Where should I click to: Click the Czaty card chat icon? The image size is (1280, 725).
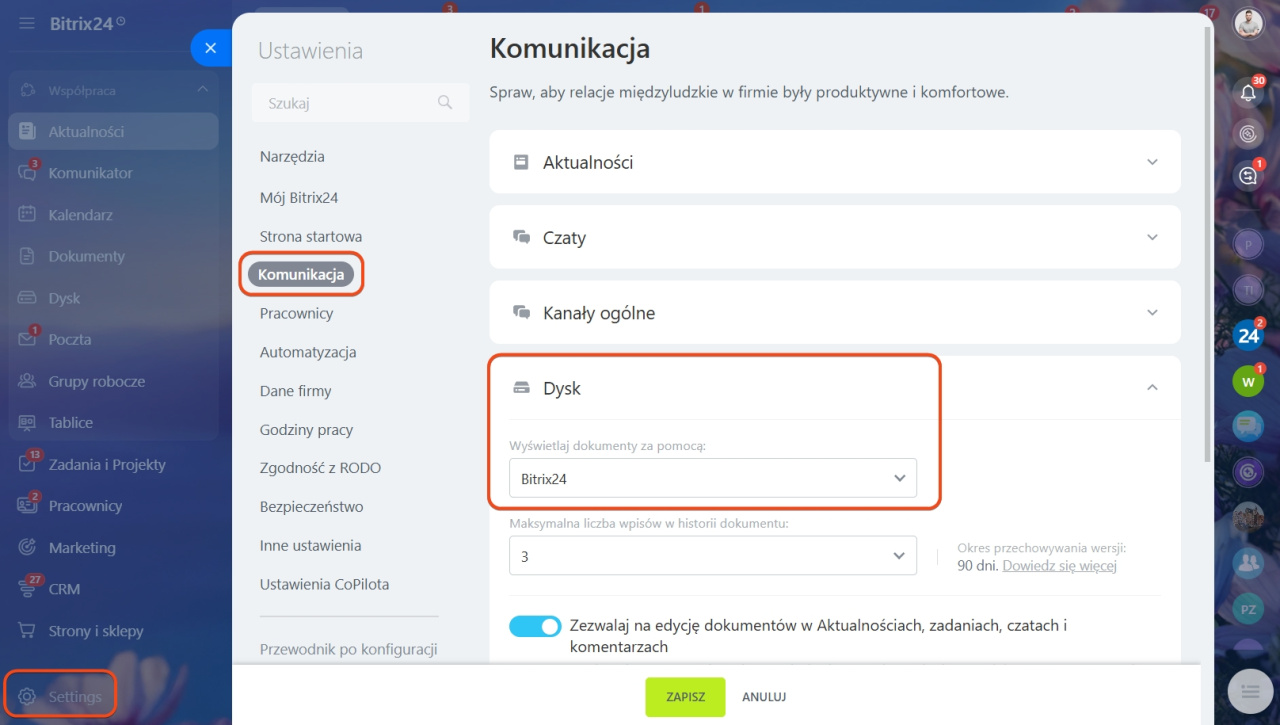click(520, 237)
